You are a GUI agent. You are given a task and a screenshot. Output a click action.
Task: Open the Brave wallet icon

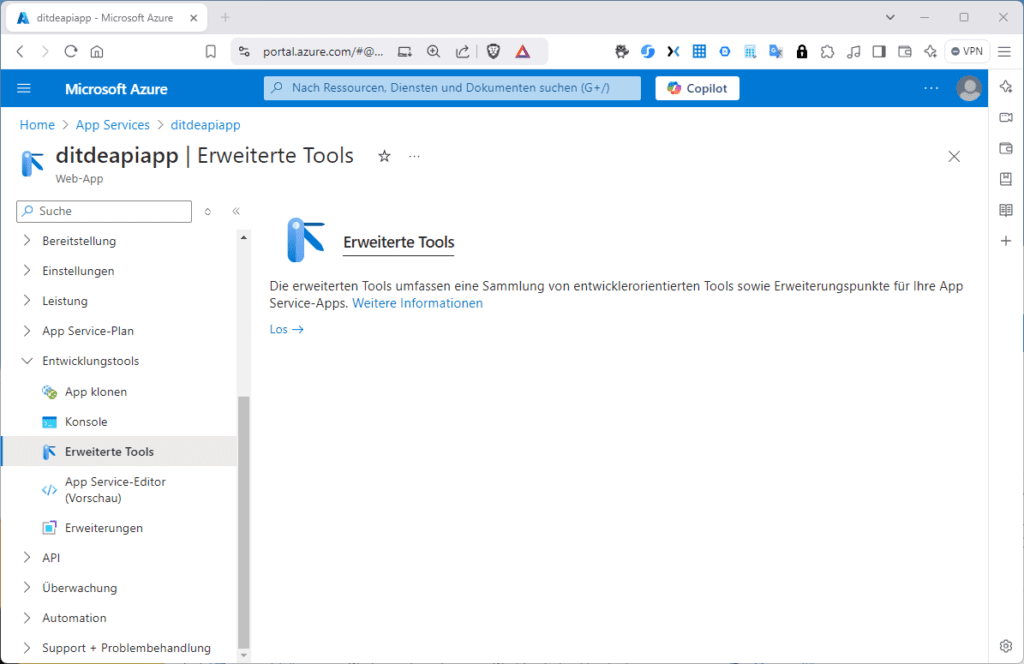click(904, 52)
